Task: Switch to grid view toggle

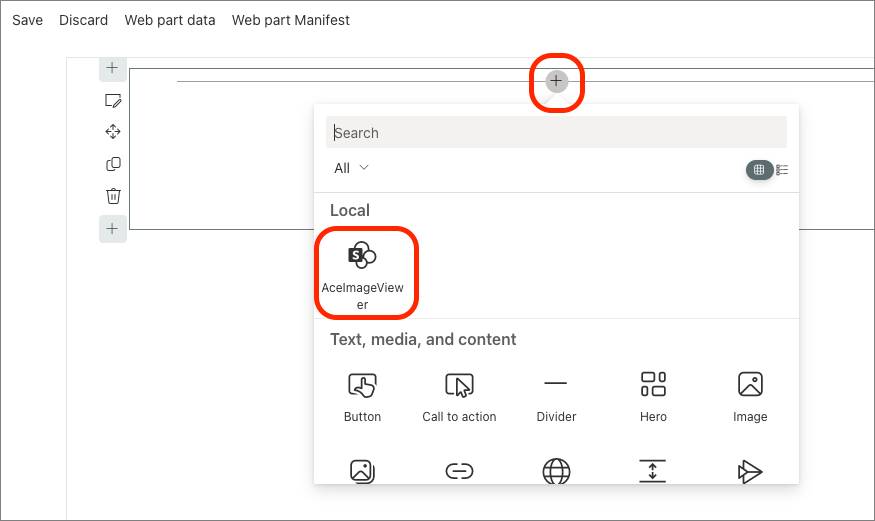Action: (759, 170)
